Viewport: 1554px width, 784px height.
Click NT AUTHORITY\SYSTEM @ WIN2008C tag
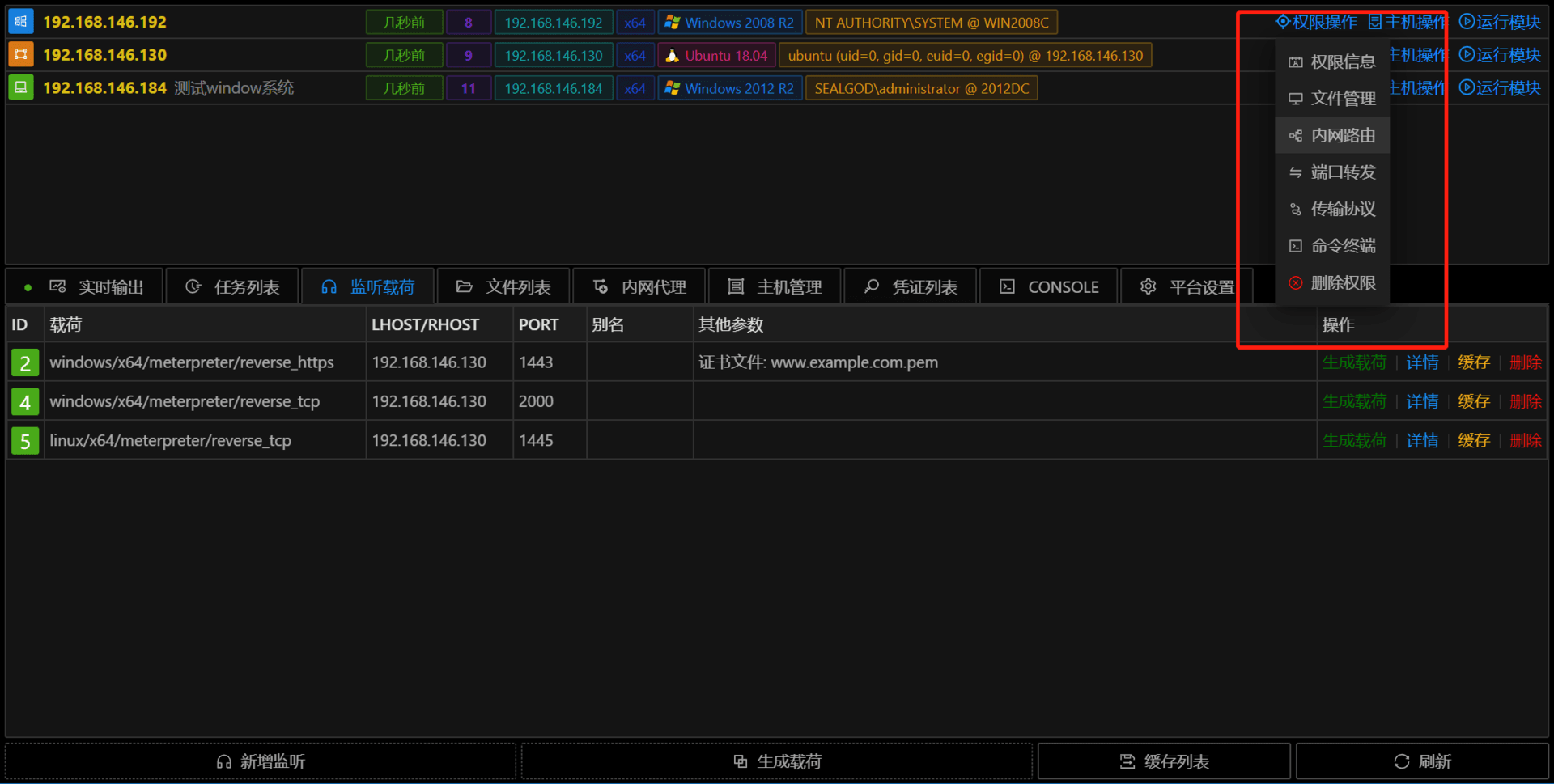tap(932, 22)
